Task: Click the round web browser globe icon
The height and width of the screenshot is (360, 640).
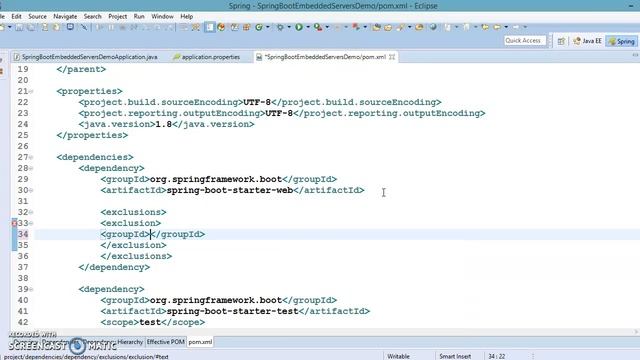Action: (433, 27)
